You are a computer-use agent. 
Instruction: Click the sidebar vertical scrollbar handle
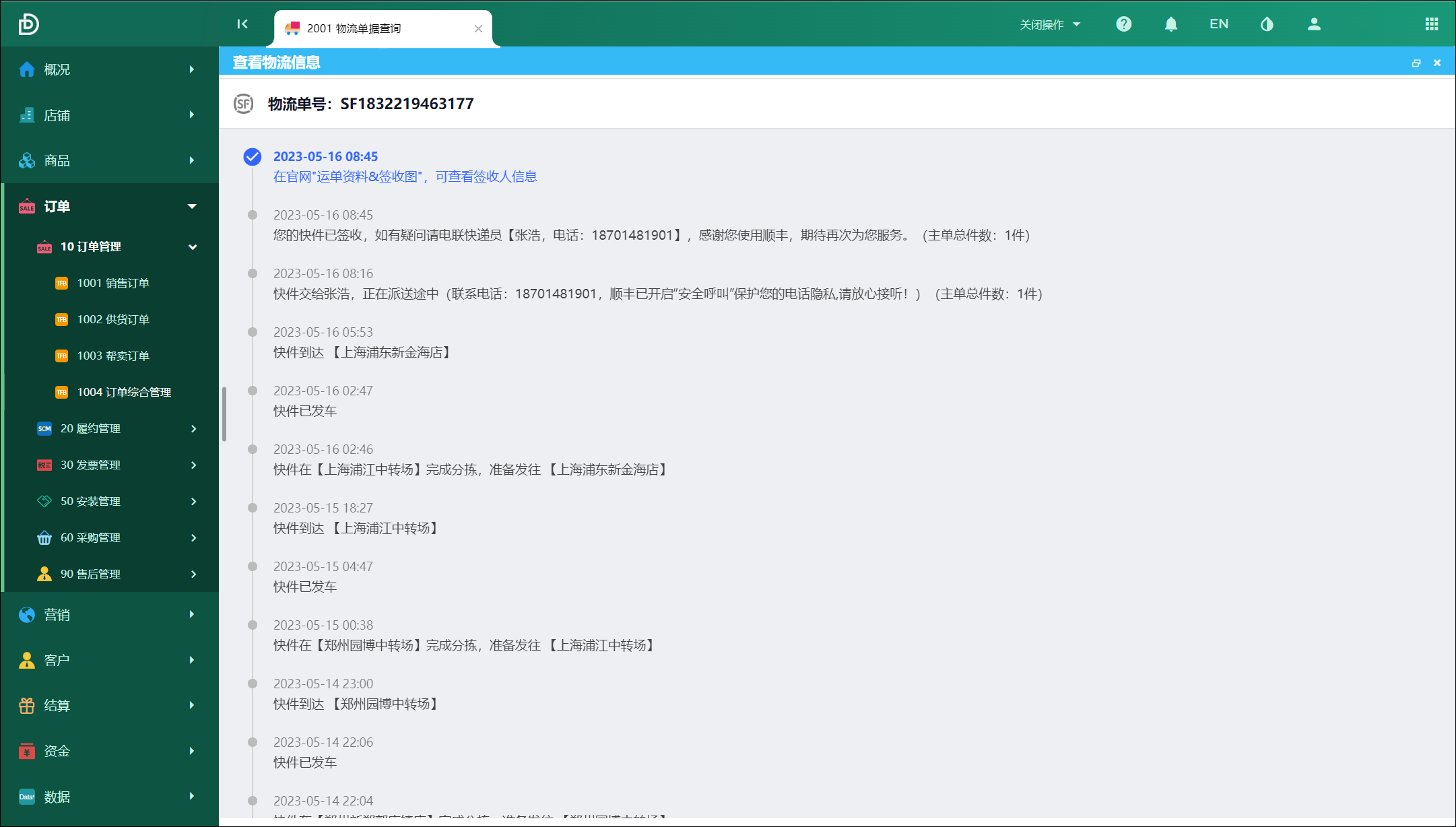[x=224, y=414]
